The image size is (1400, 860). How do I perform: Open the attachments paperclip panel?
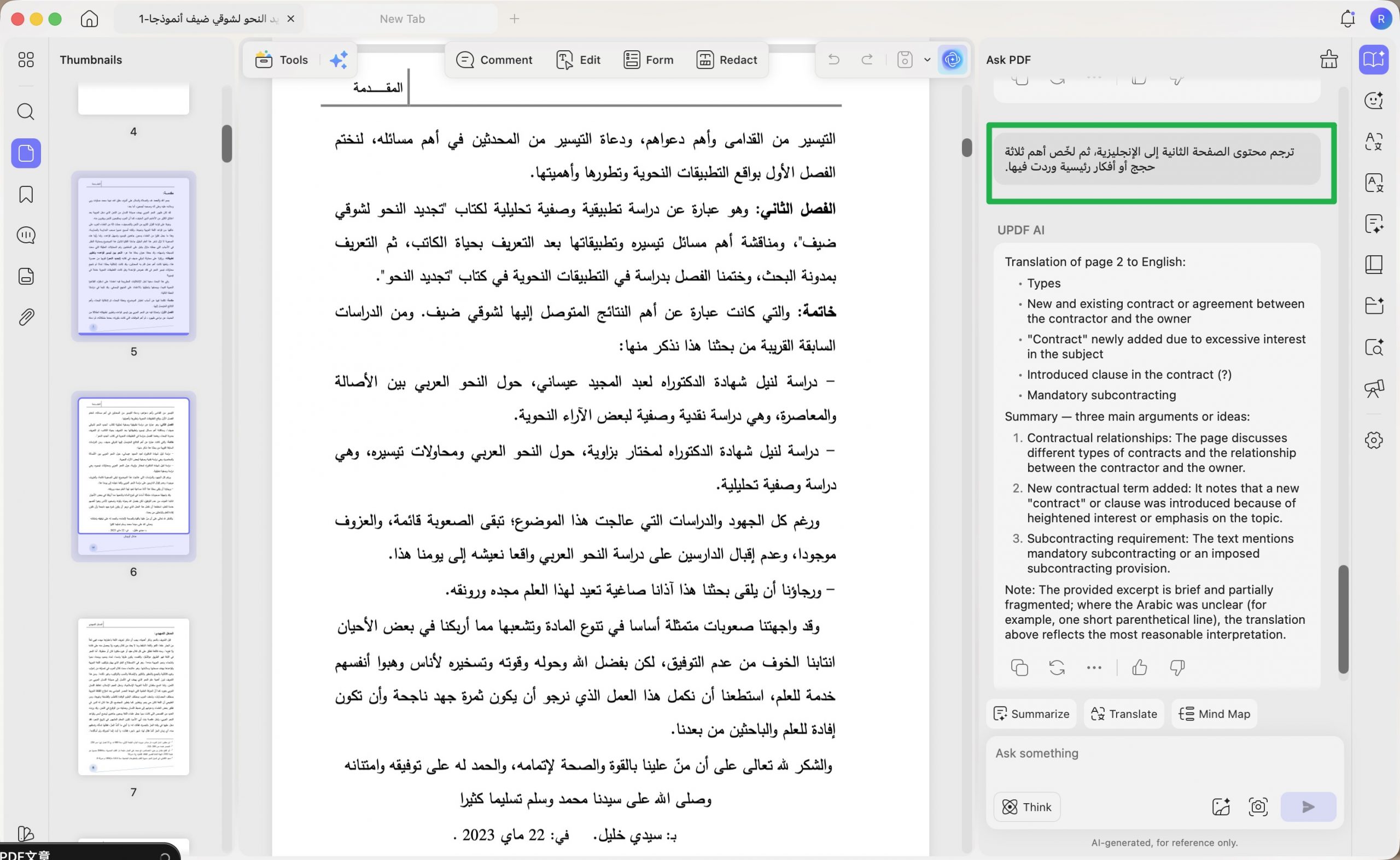[x=26, y=317]
